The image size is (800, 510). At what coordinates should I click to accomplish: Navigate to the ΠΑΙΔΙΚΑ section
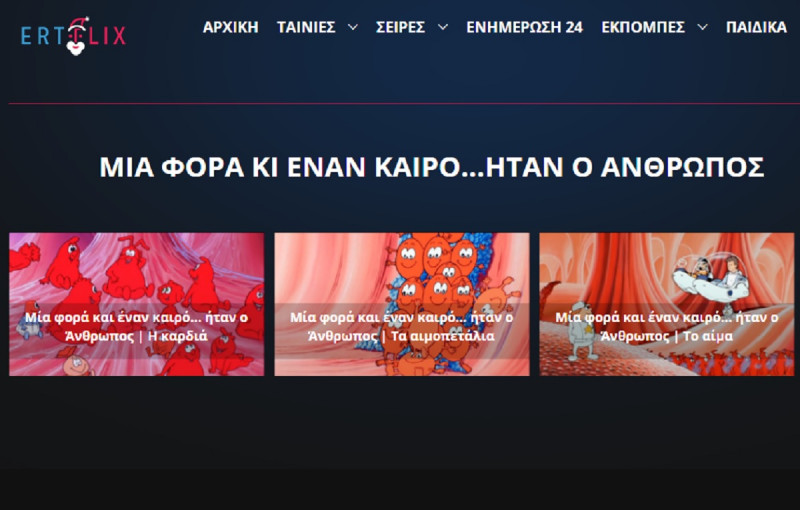click(x=756, y=27)
